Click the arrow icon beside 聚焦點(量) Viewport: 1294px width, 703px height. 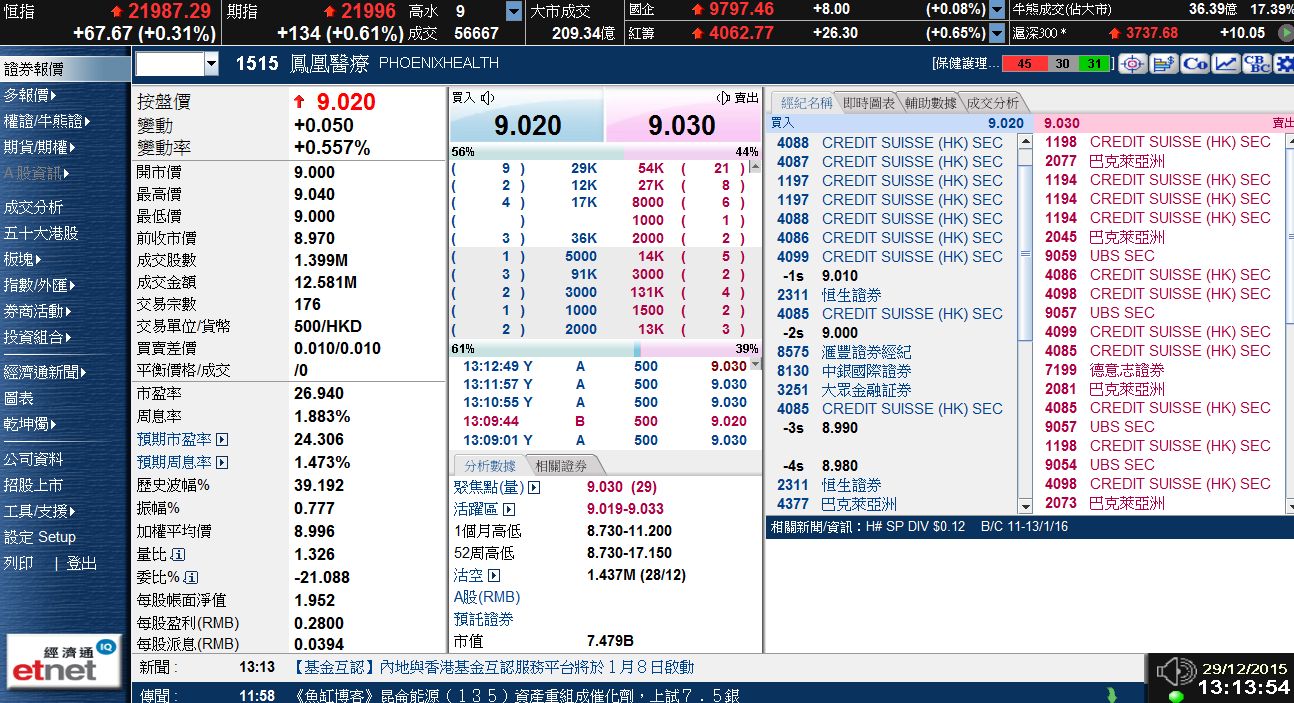pos(534,488)
